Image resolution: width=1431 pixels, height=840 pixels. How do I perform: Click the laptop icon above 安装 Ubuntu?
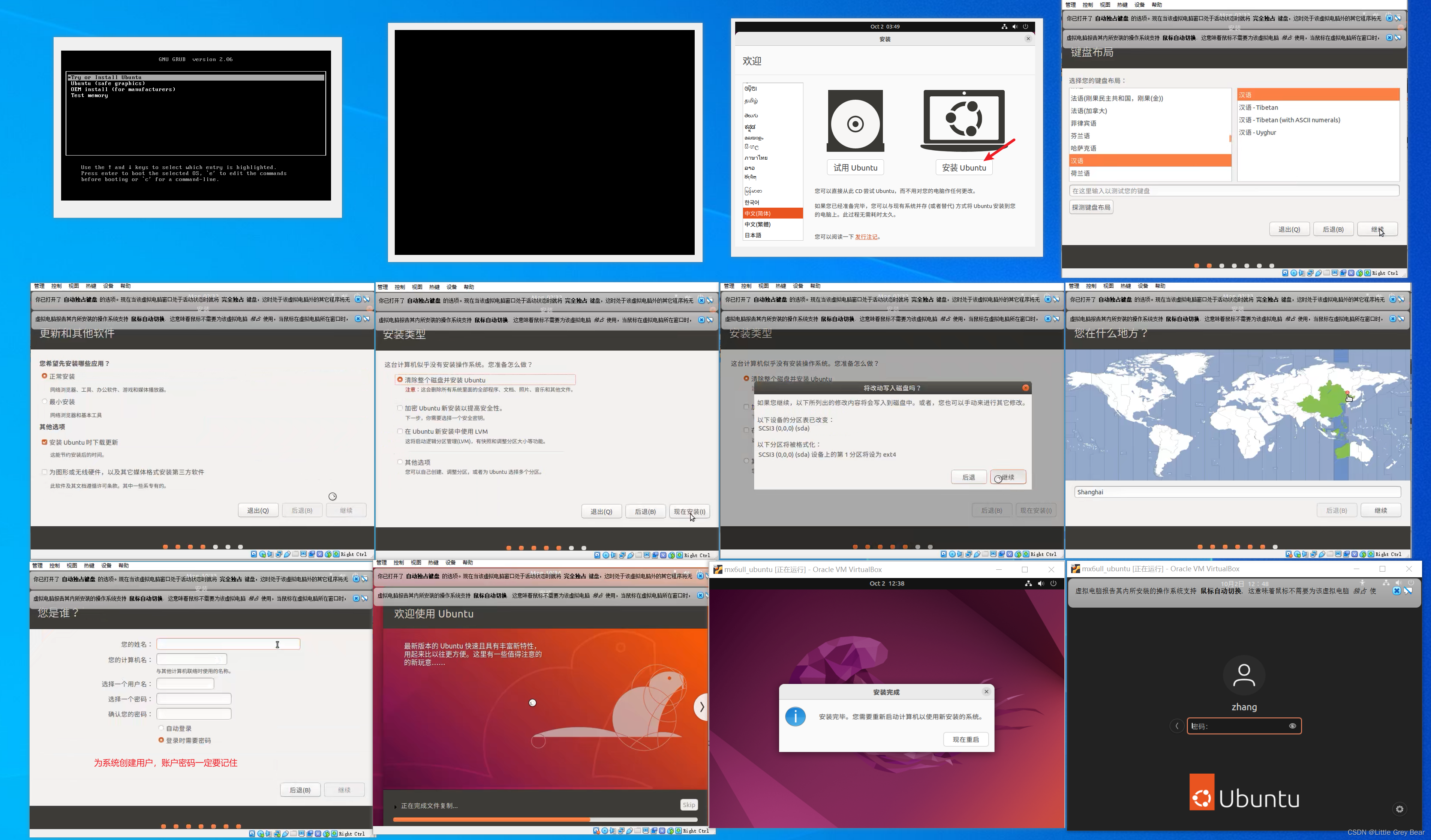tap(963, 120)
